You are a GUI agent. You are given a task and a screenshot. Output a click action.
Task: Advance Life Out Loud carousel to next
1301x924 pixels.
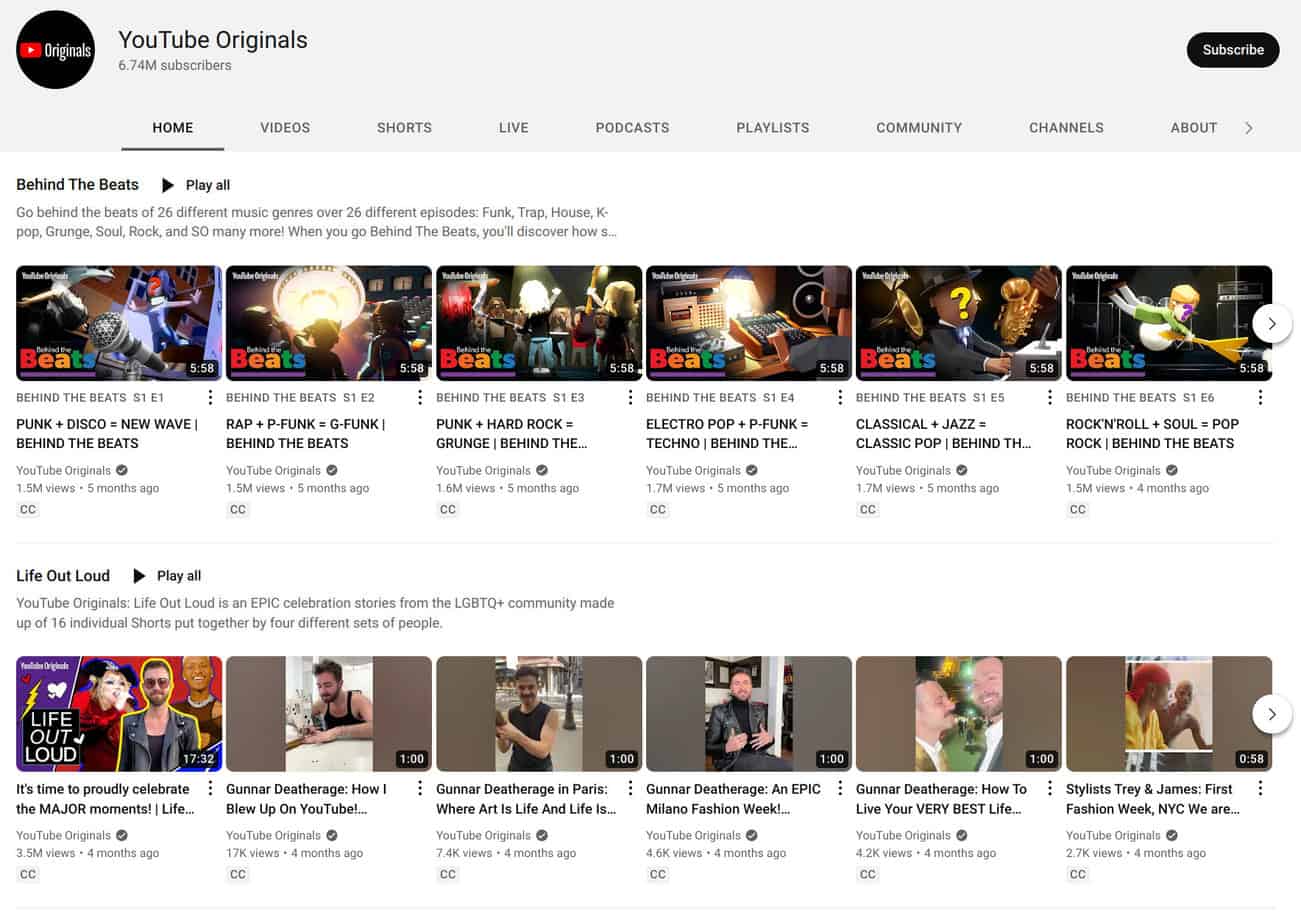coord(1272,714)
